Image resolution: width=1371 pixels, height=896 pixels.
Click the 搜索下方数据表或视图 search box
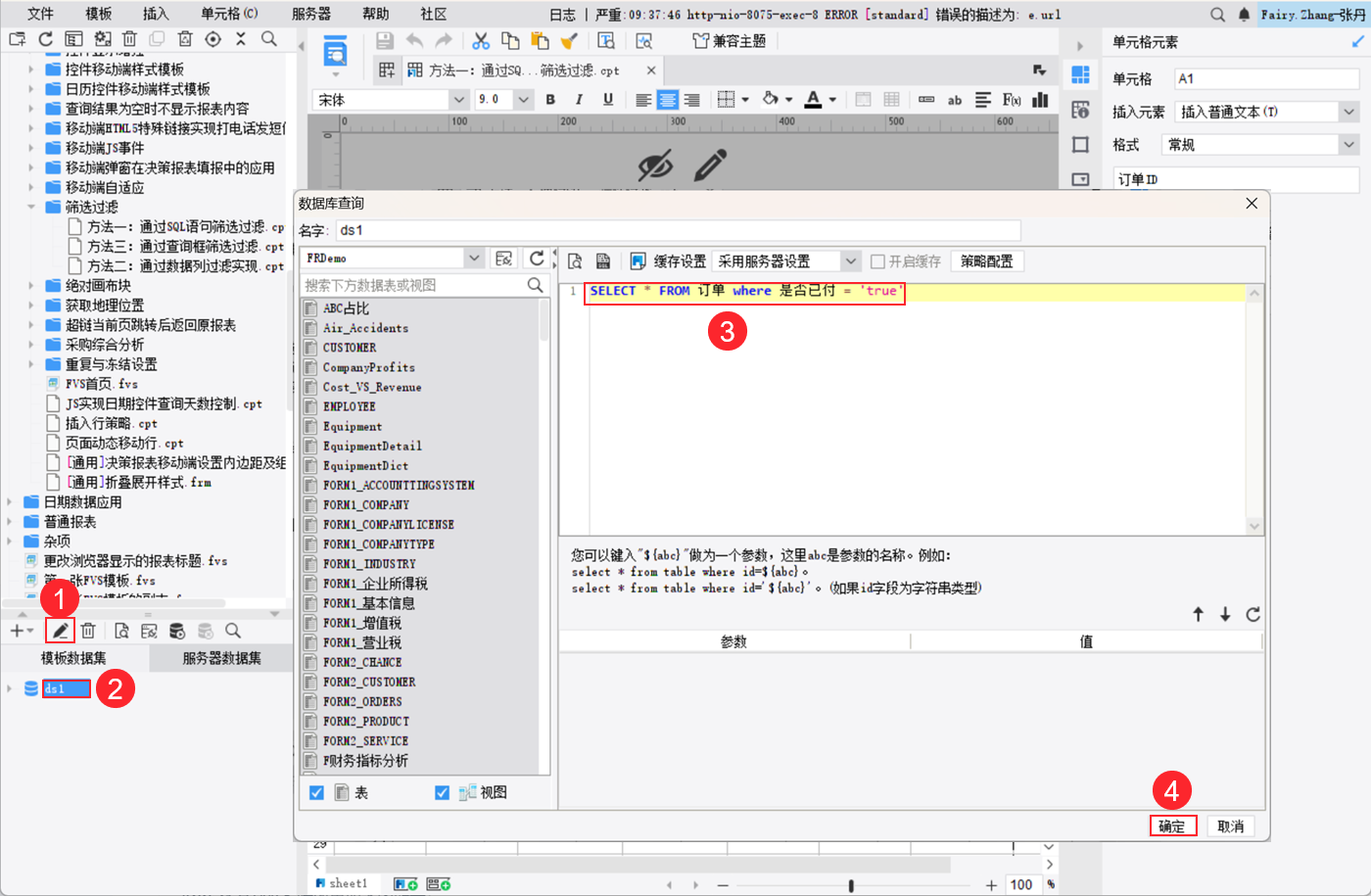click(x=424, y=285)
